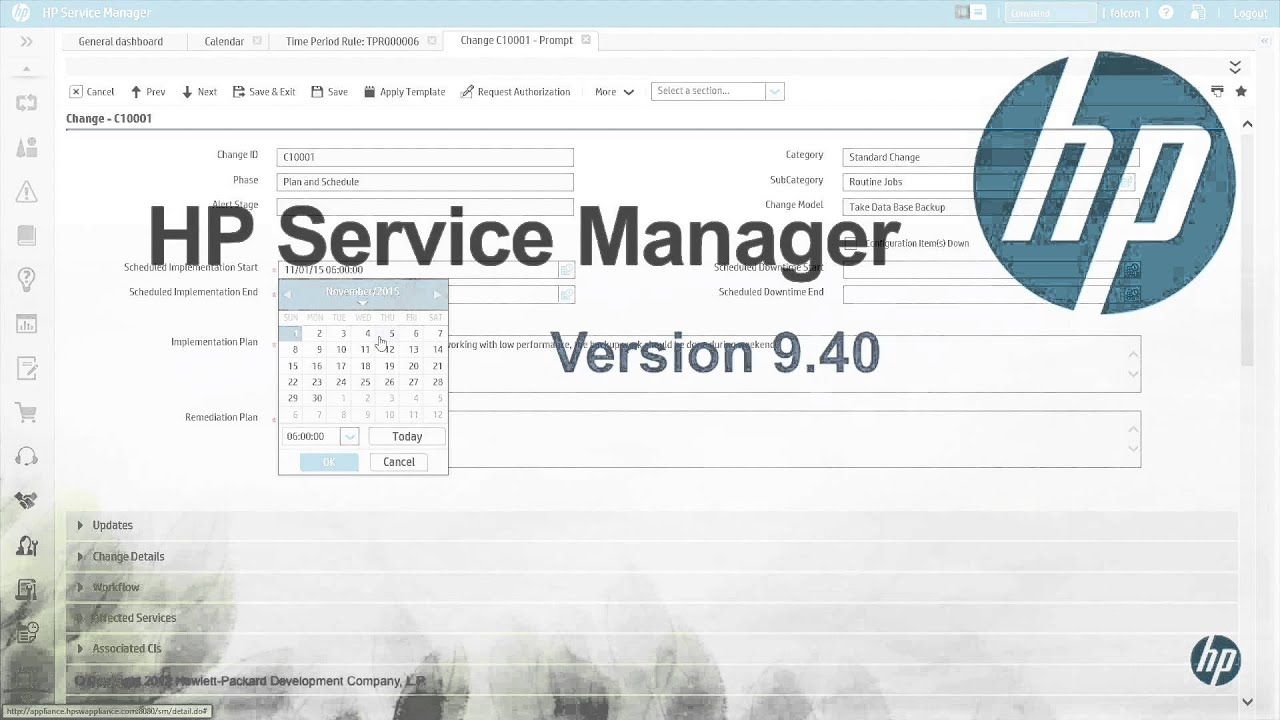Click the Logout link
This screenshot has width=1280, height=720.
point(1251,13)
